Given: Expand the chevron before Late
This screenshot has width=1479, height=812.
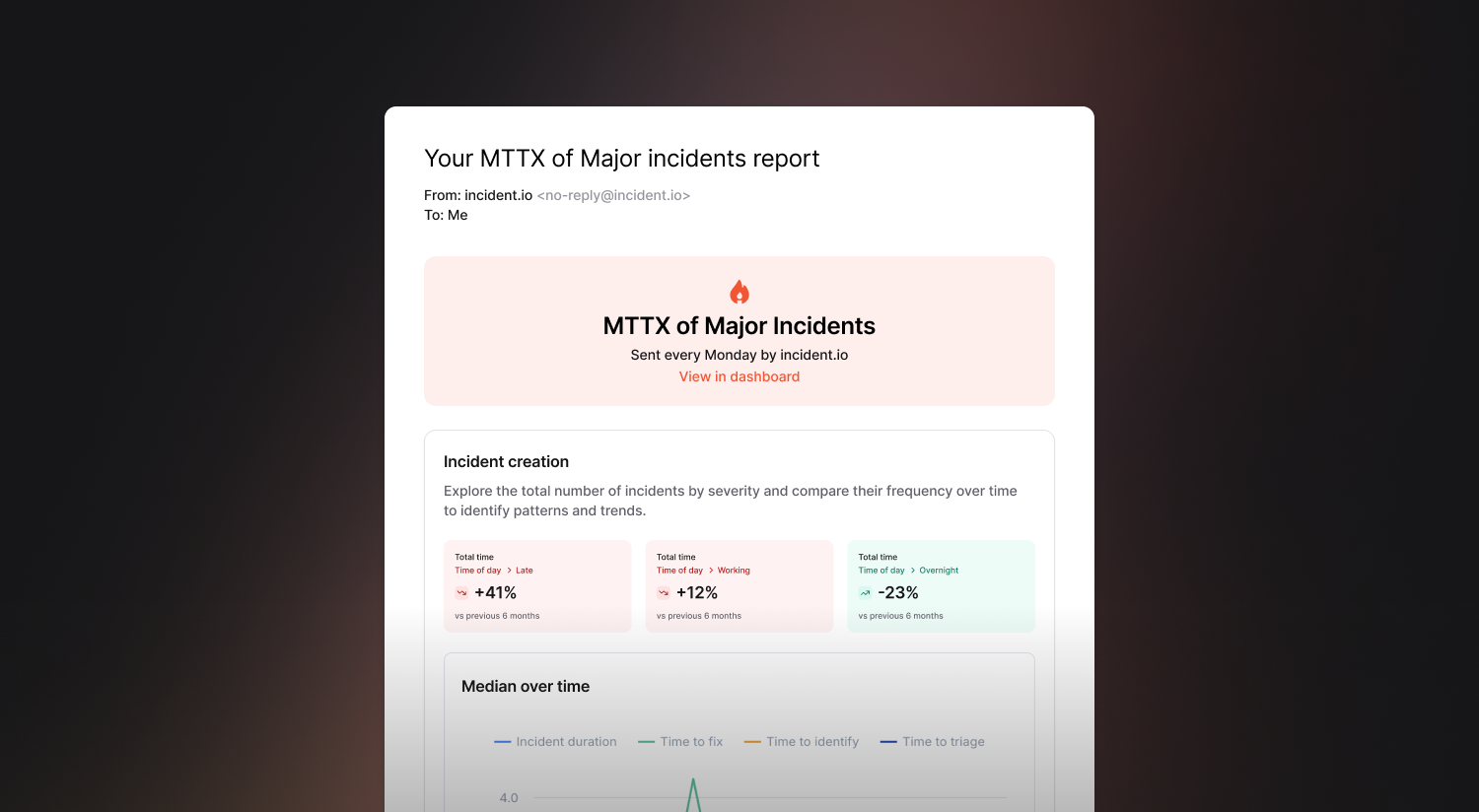Looking at the screenshot, I should pyautogui.click(x=509, y=571).
